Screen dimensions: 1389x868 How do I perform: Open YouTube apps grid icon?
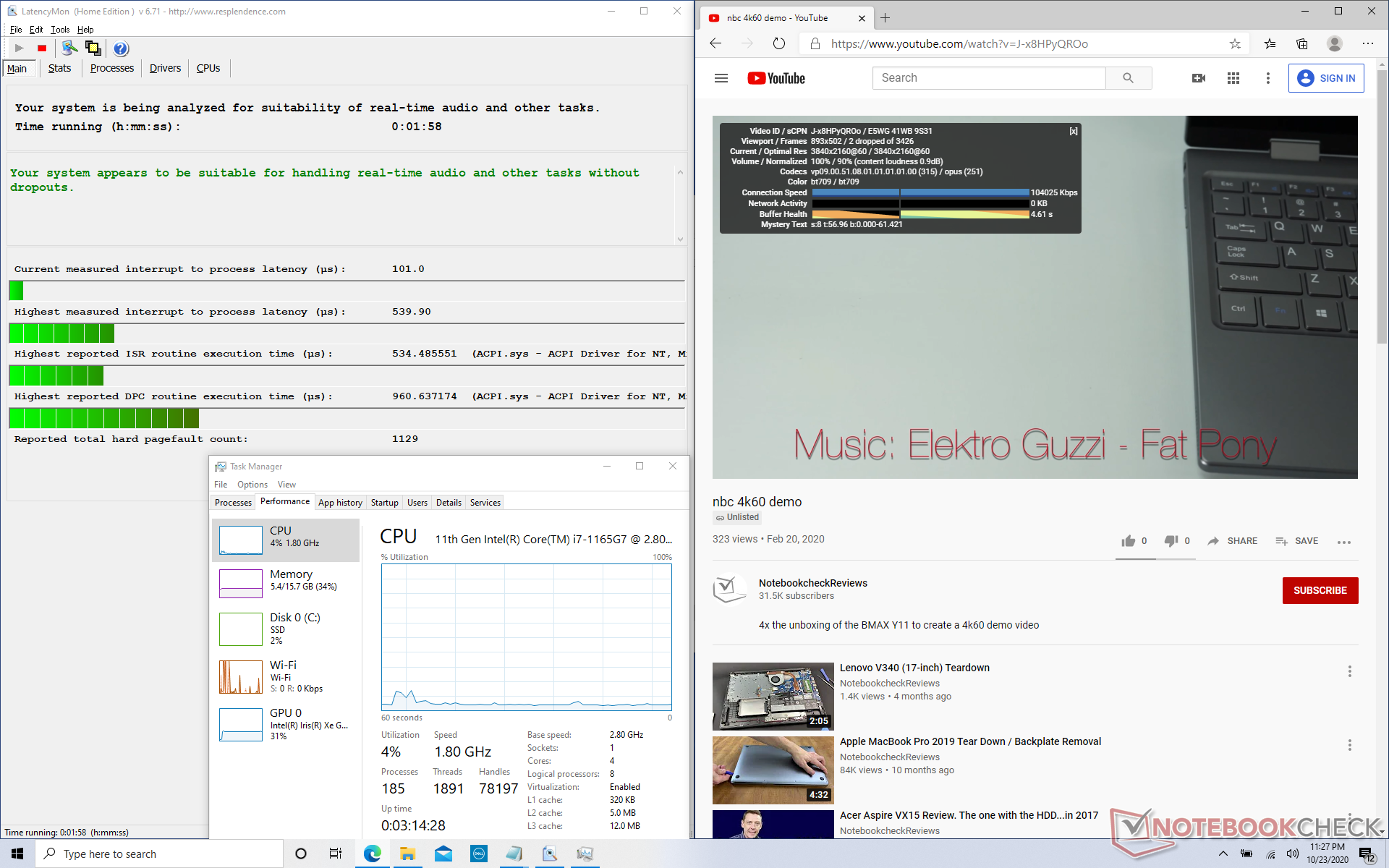pyautogui.click(x=1233, y=78)
